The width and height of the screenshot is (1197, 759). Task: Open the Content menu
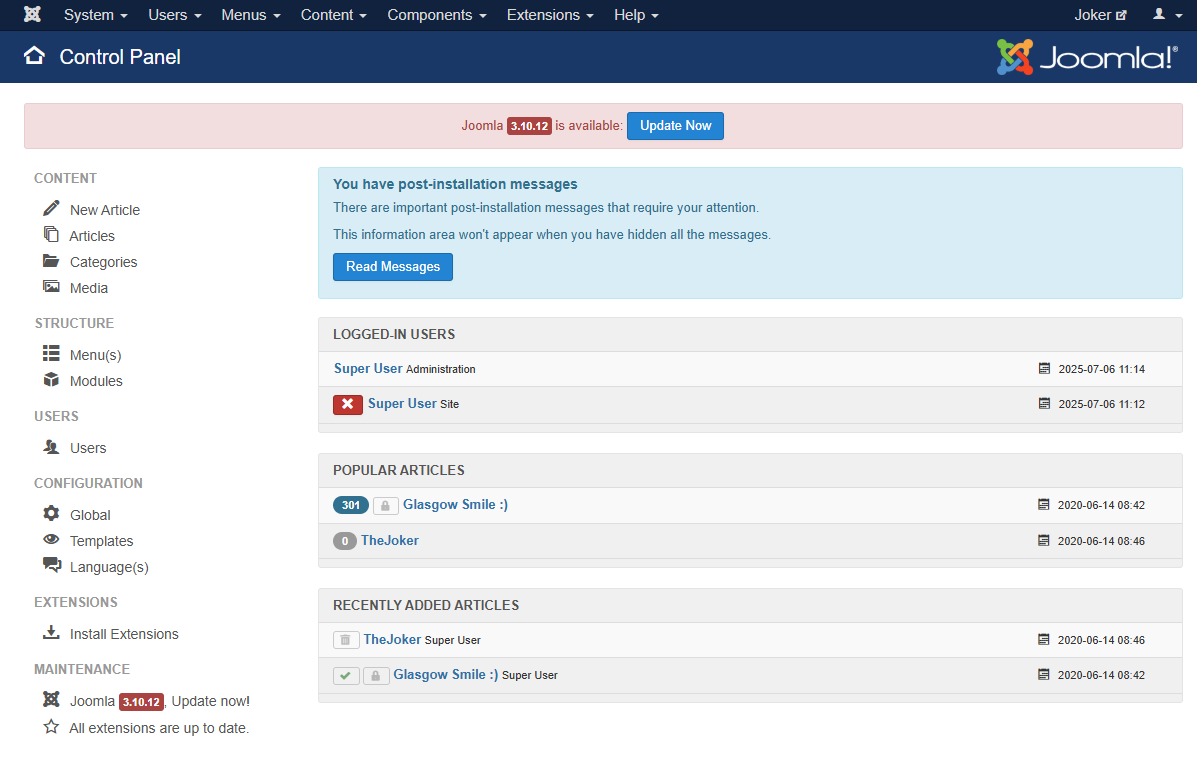[333, 15]
